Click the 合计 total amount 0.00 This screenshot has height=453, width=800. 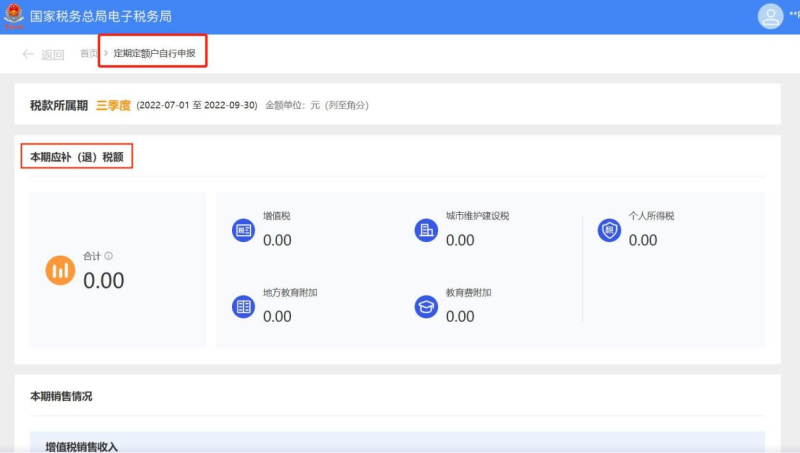[x=104, y=281]
